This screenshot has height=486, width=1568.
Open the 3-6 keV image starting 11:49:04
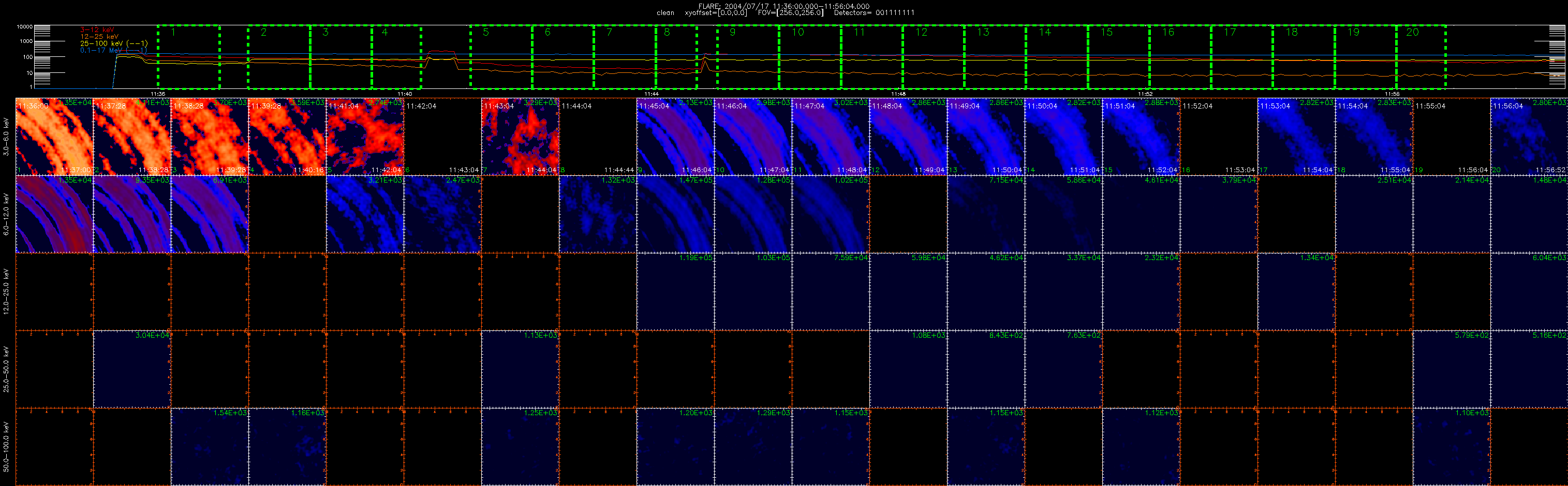click(986, 136)
